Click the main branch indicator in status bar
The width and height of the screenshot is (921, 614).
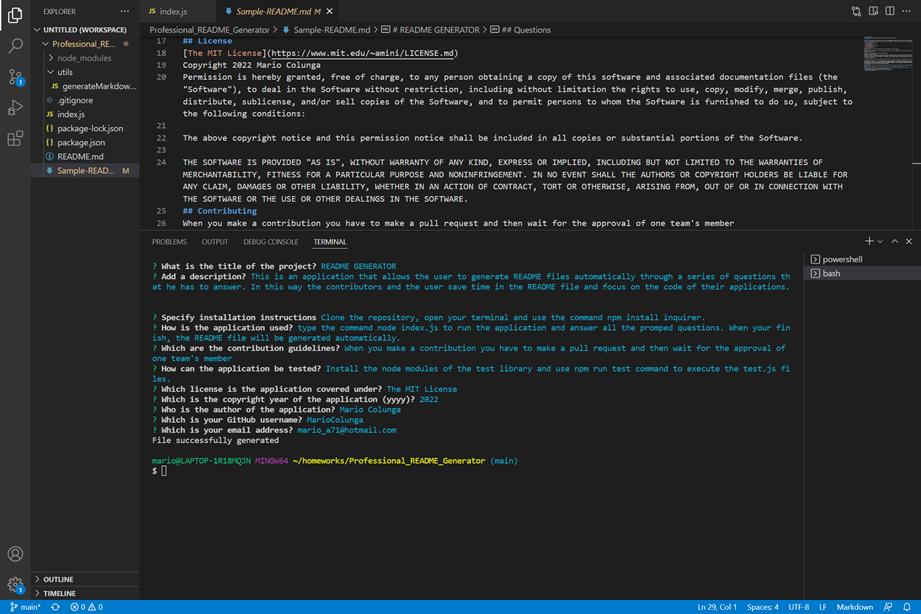click(27, 606)
